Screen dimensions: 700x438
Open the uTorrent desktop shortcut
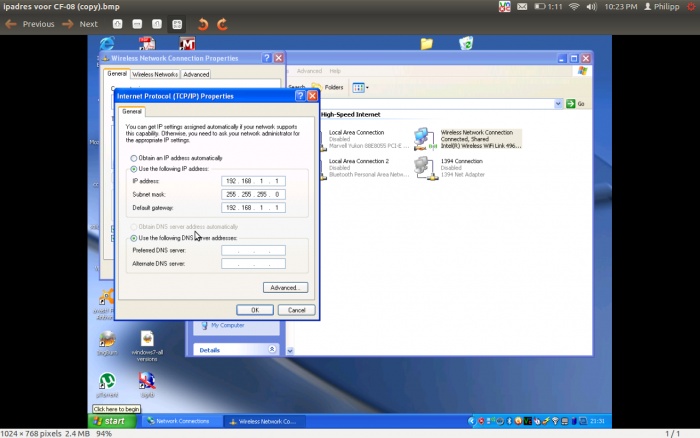(107, 385)
